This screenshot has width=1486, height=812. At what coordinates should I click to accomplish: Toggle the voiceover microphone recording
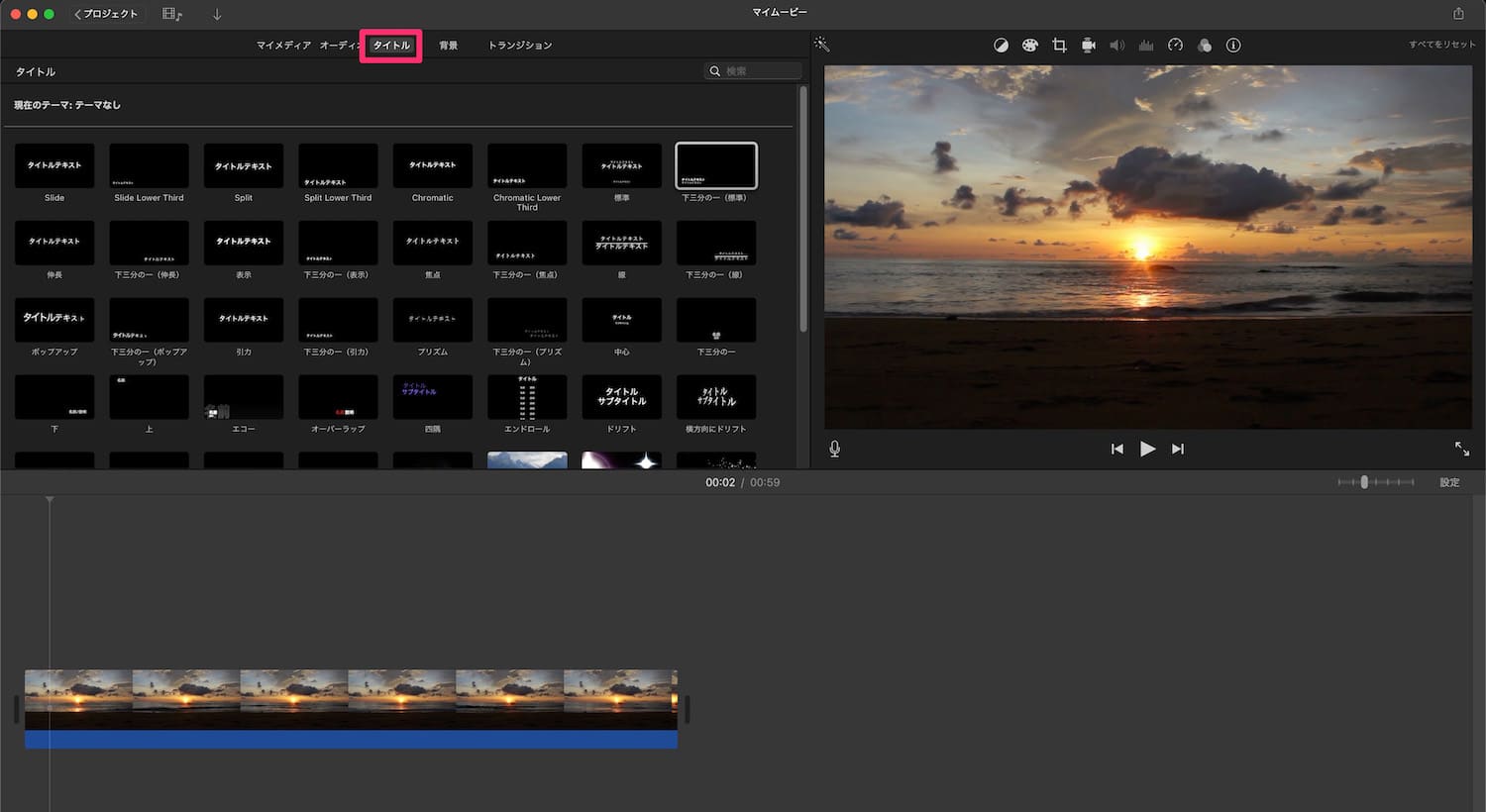834,449
